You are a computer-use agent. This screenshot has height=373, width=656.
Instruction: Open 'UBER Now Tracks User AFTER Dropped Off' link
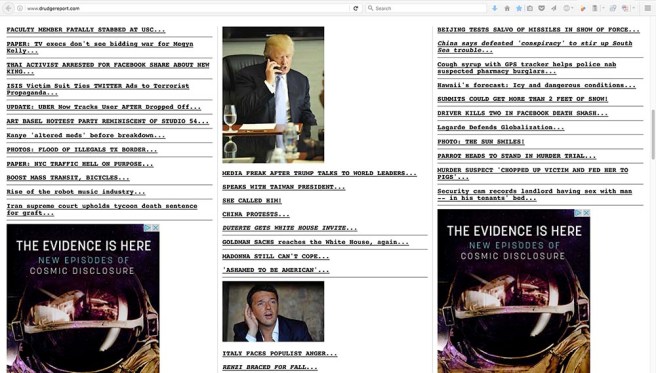pyautogui.click(x=104, y=107)
